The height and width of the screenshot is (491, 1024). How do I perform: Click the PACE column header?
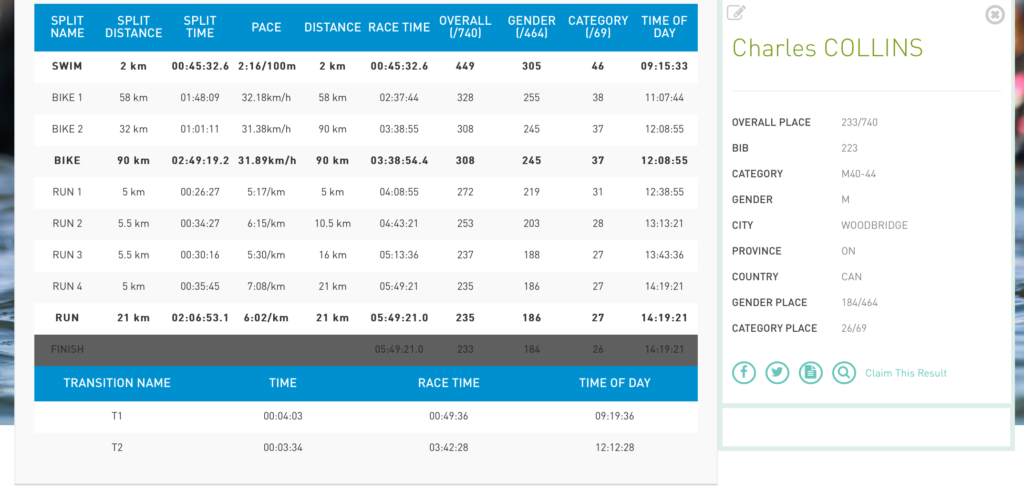266,27
